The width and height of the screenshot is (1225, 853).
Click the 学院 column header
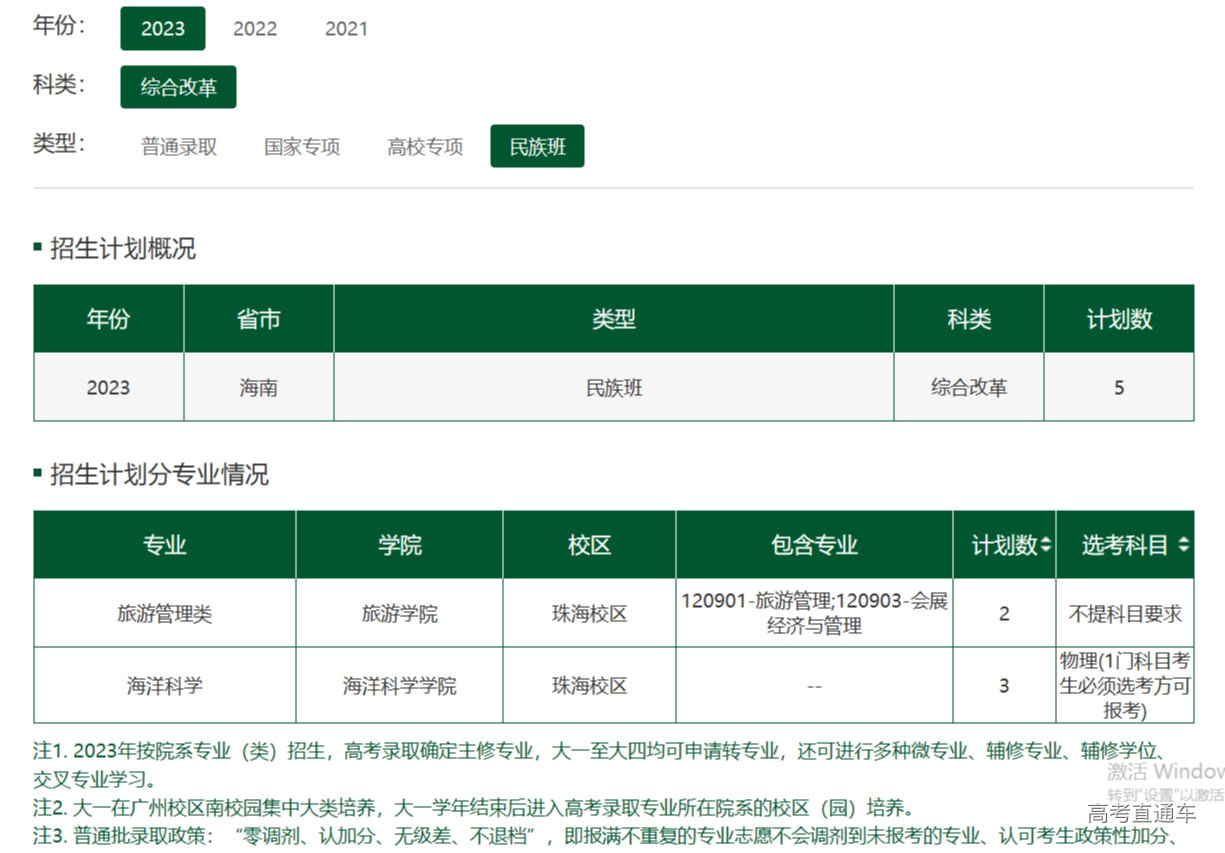(399, 545)
